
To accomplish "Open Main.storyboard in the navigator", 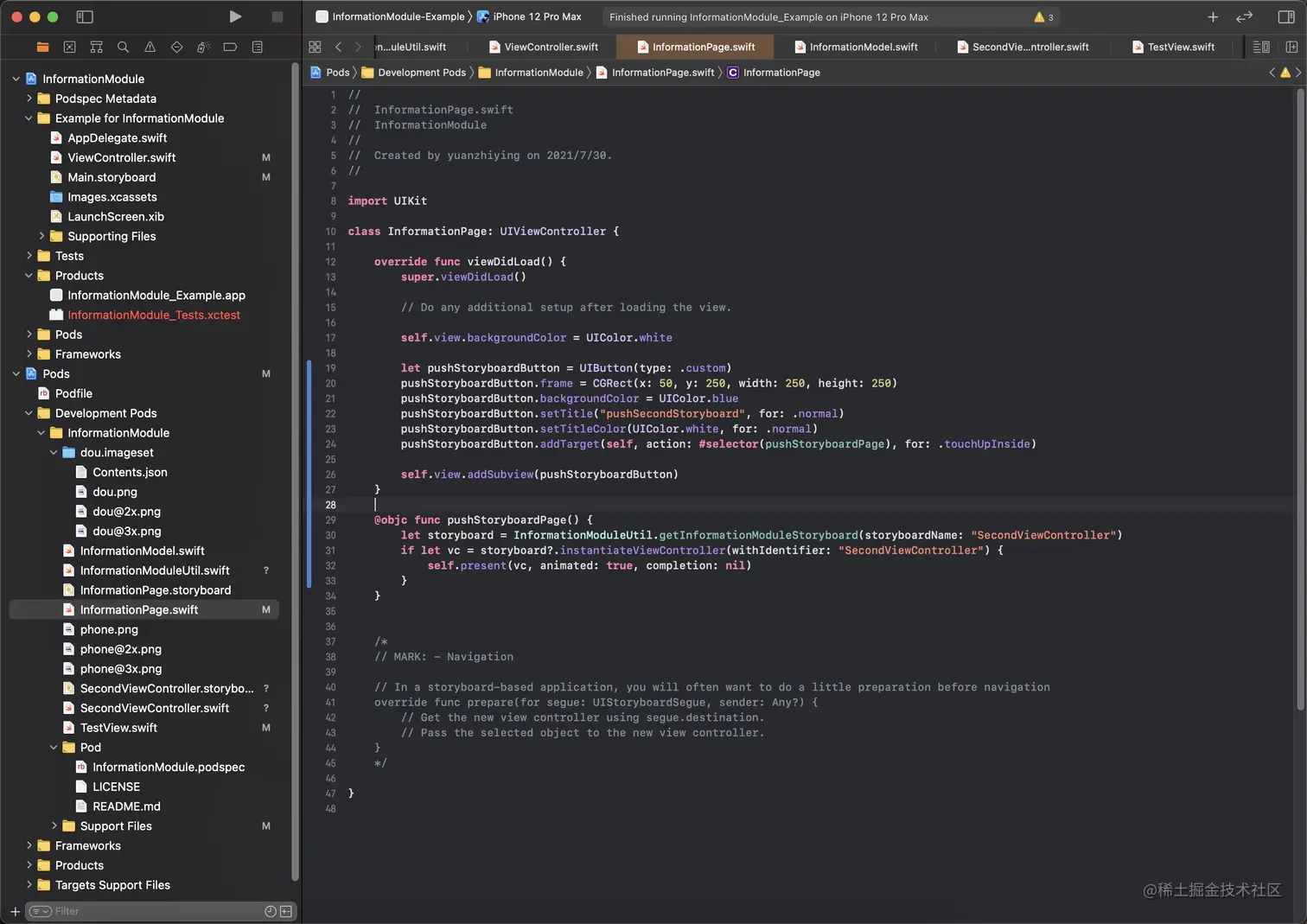I will pos(112,177).
